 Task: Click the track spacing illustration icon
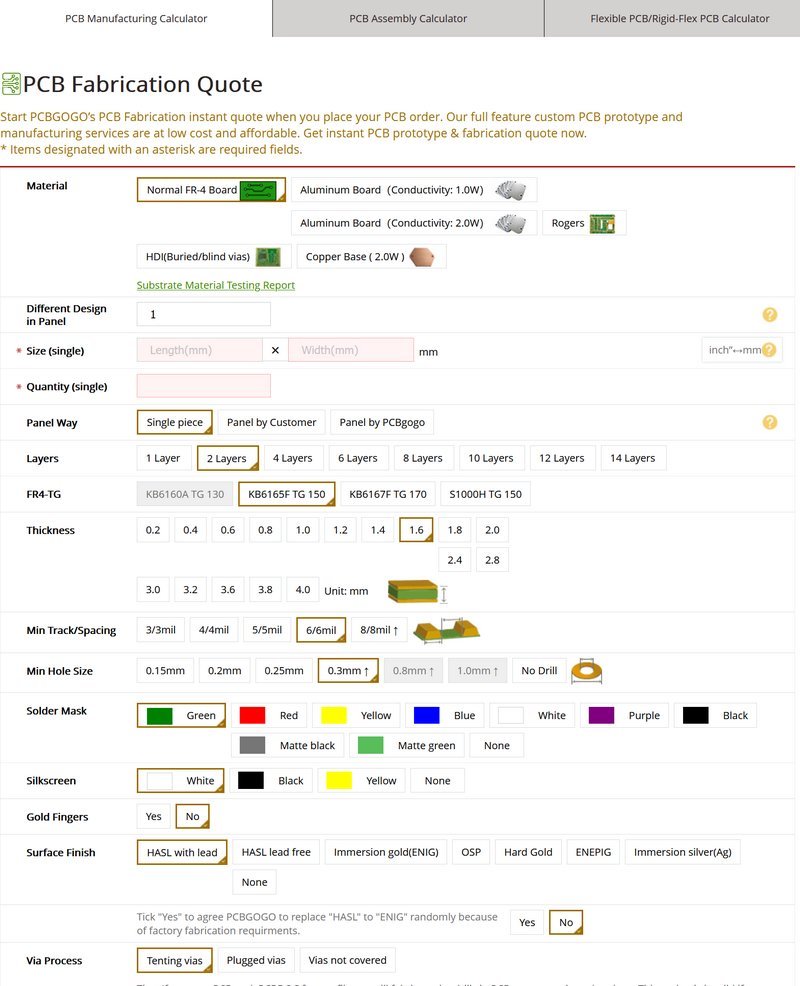[446, 630]
